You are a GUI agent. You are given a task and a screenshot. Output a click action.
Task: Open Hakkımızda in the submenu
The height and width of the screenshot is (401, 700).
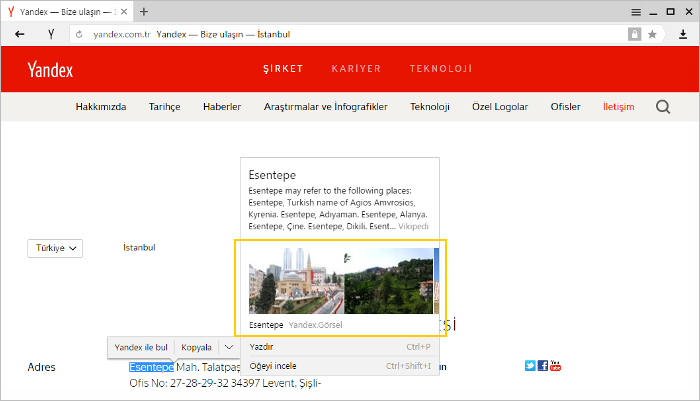[x=101, y=107]
